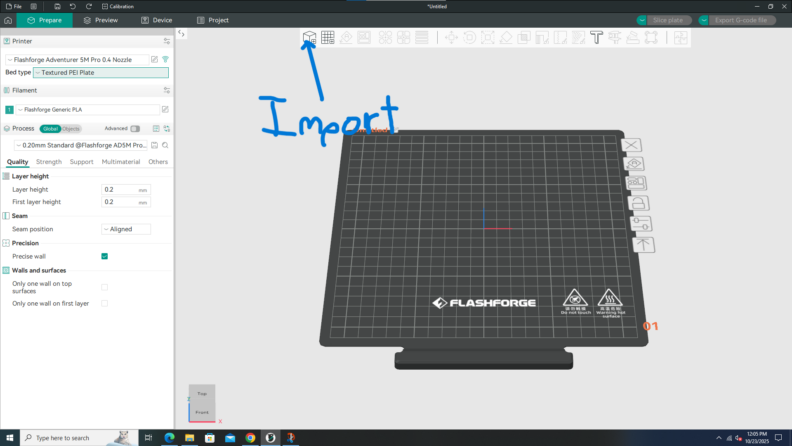Image resolution: width=792 pixels, height=446 pixels.
Task: Click the Arrange all objects toolbar icon
Action: tap(364, 37)
